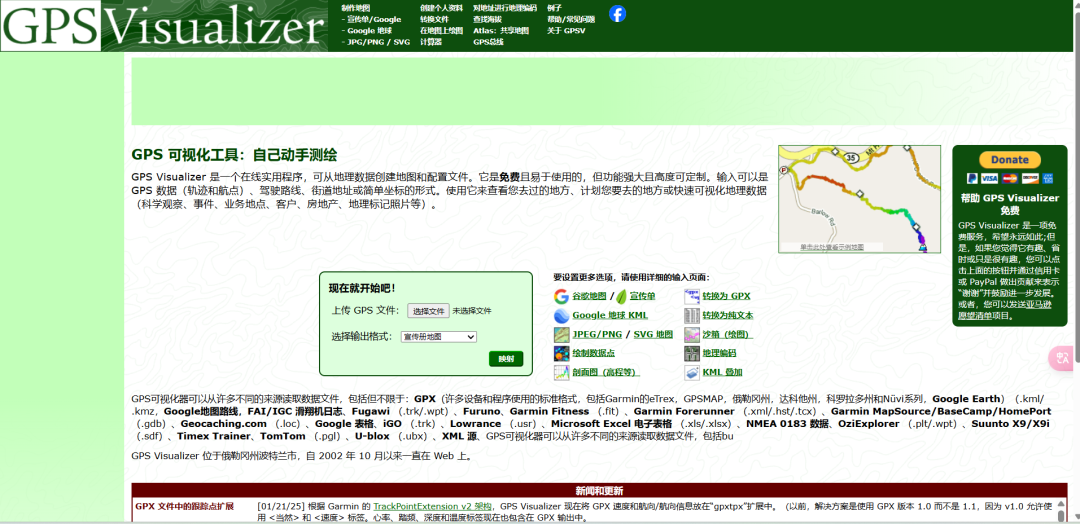Click the sample route map thumbnail
This screenshot has width=1080, height=524.
[x=859, y=199]
